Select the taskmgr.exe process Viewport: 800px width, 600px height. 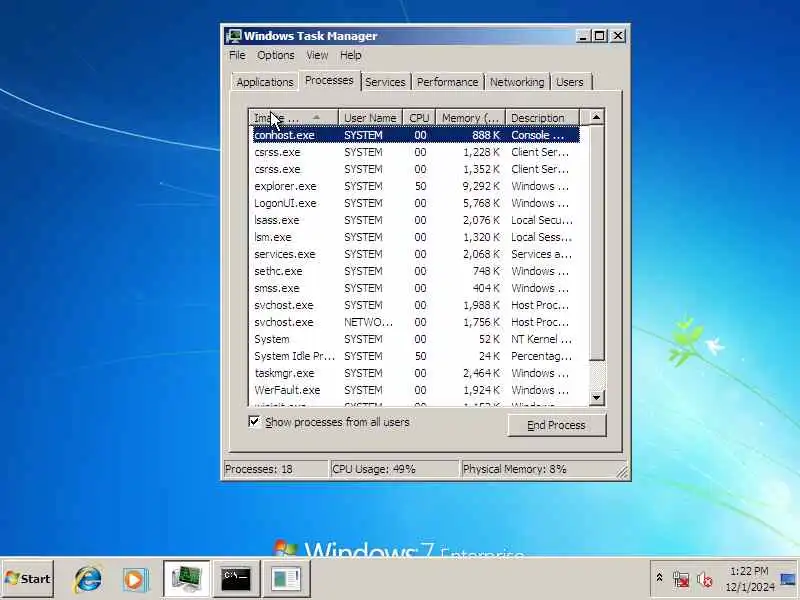416,373
